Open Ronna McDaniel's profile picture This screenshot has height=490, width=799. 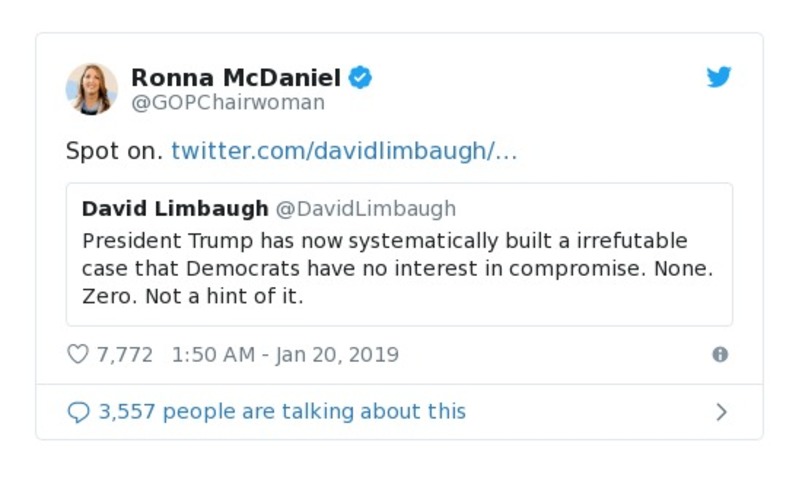pos(92,88)
